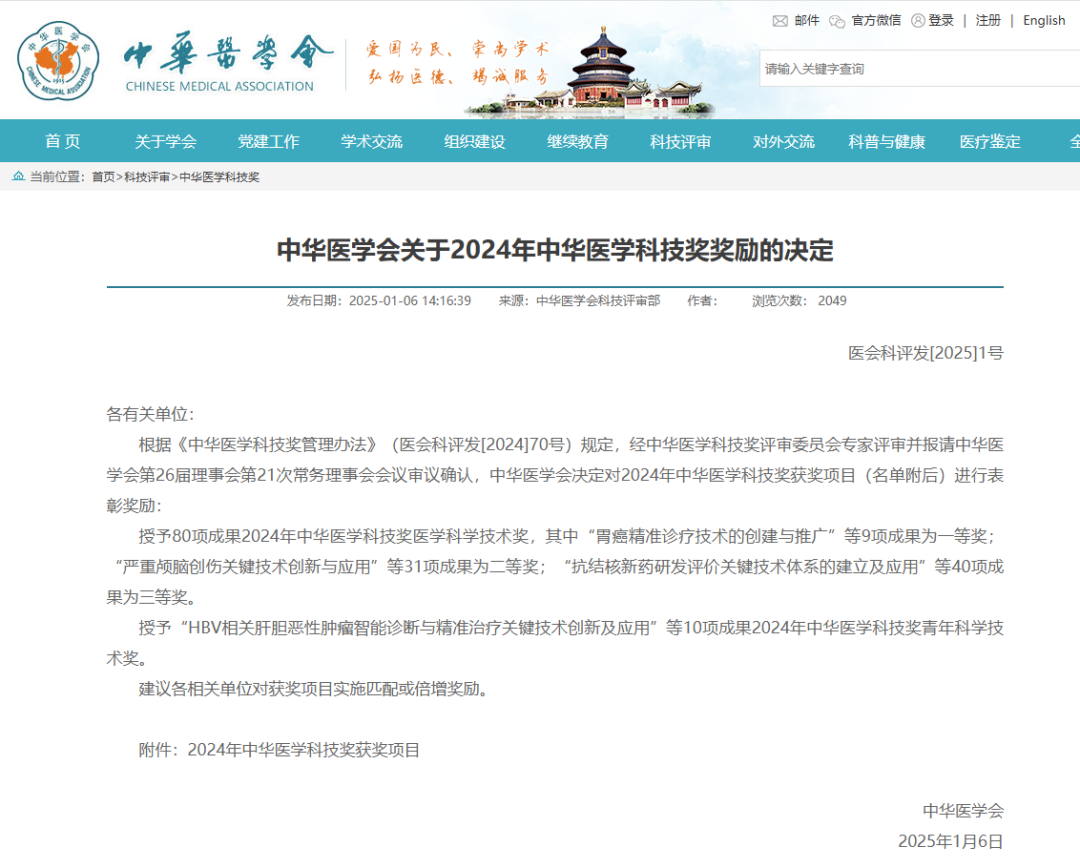Click the date 2025年1月6日 at bottom
The height and width of the screenshot is (868, 1080).
(951, 841)
